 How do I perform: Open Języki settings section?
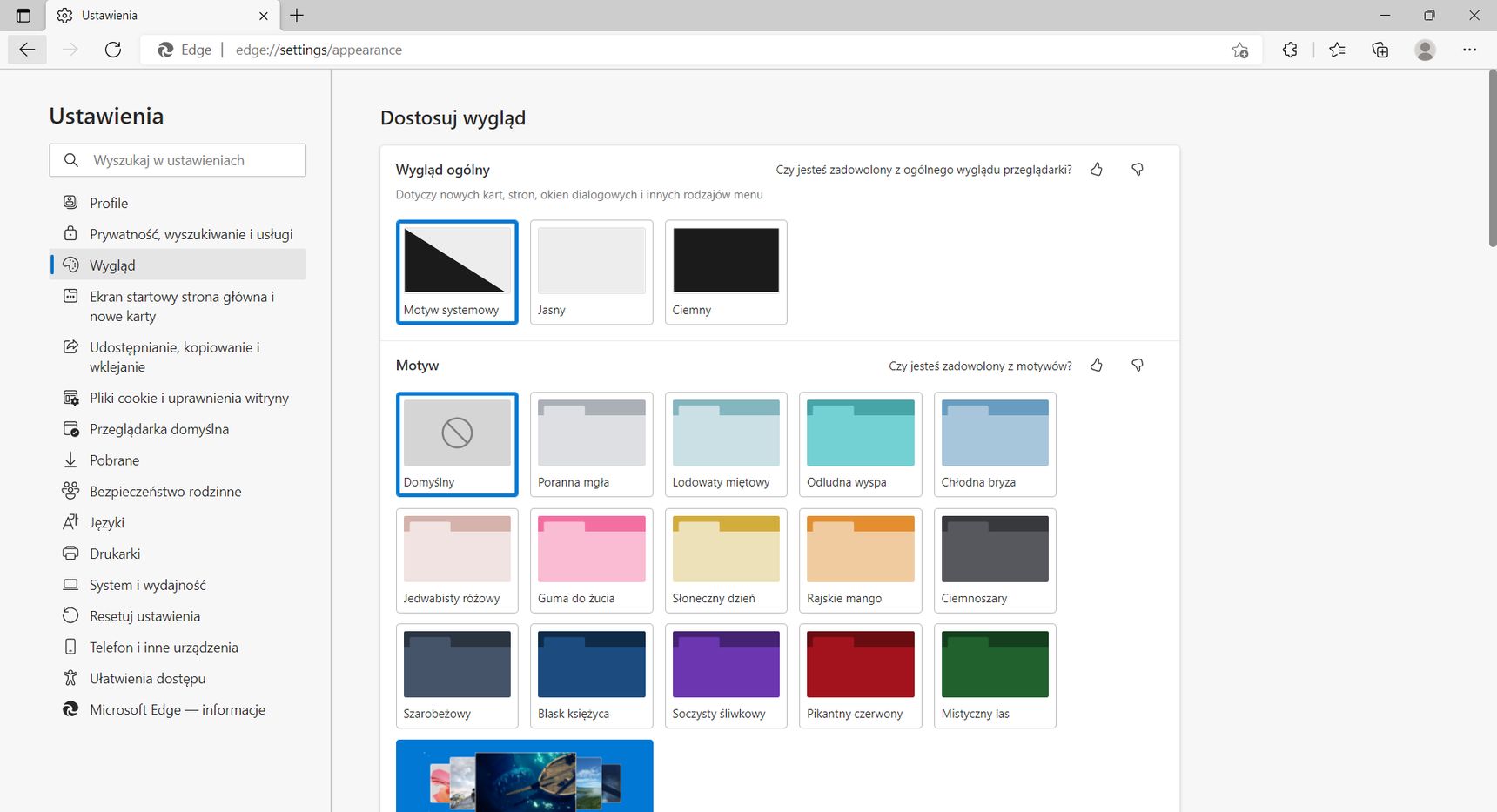tap(178, 522)
